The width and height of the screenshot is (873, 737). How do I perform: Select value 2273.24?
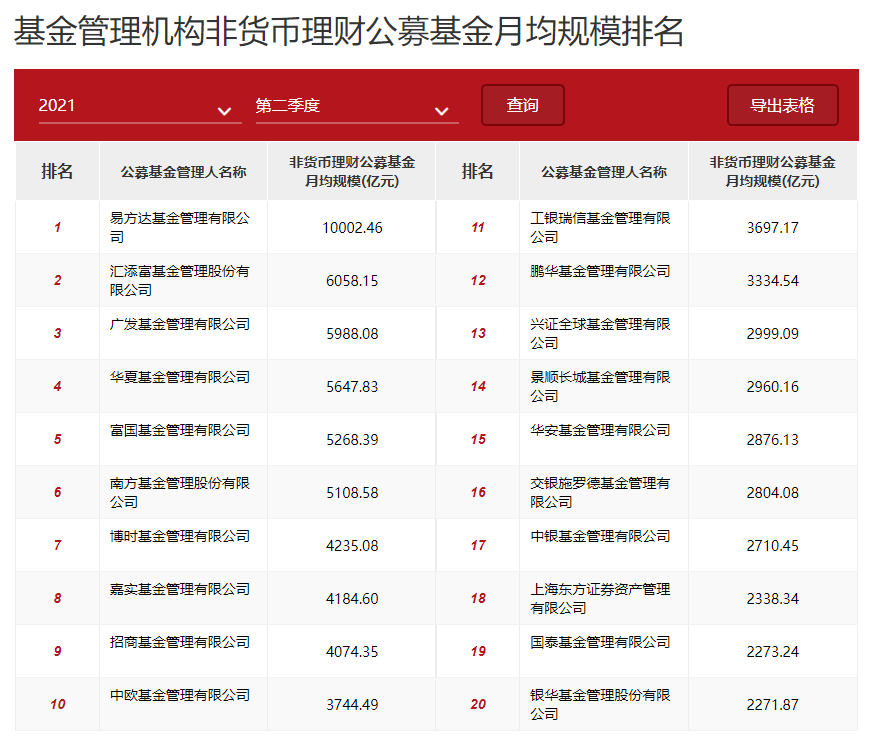[772, 651]
